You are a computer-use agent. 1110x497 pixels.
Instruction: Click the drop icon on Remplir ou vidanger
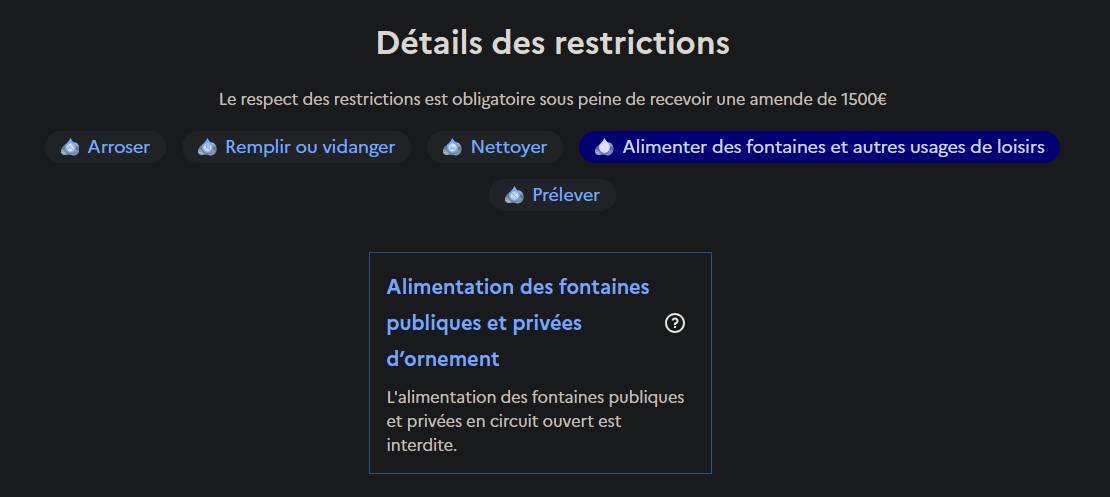coord(207,147)
